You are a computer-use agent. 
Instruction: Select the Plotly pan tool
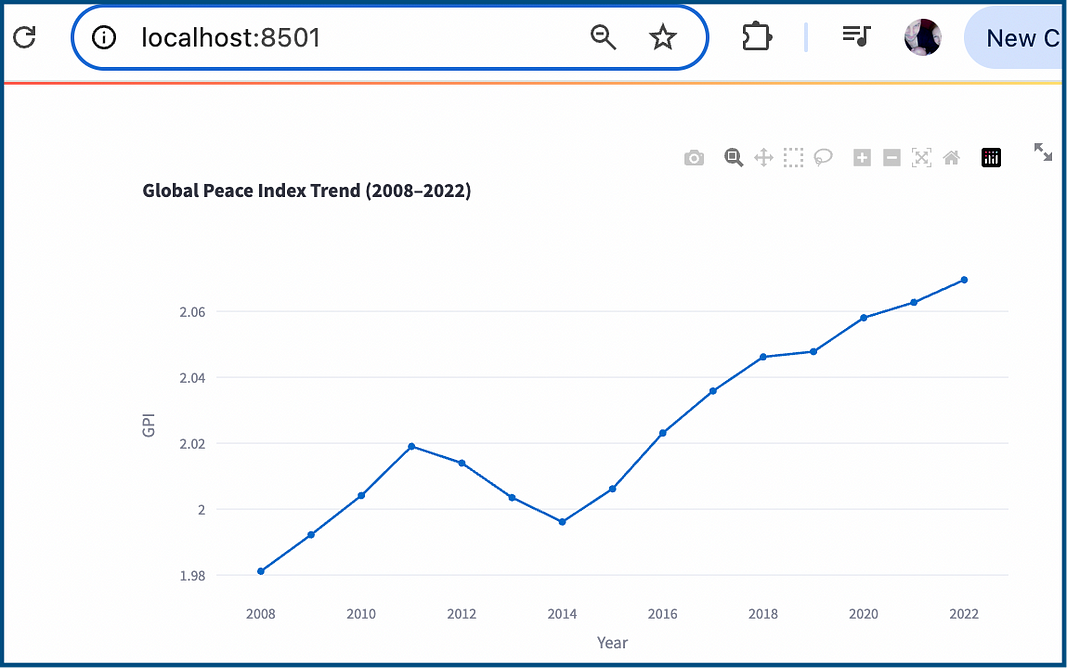[x=764, y=158]
